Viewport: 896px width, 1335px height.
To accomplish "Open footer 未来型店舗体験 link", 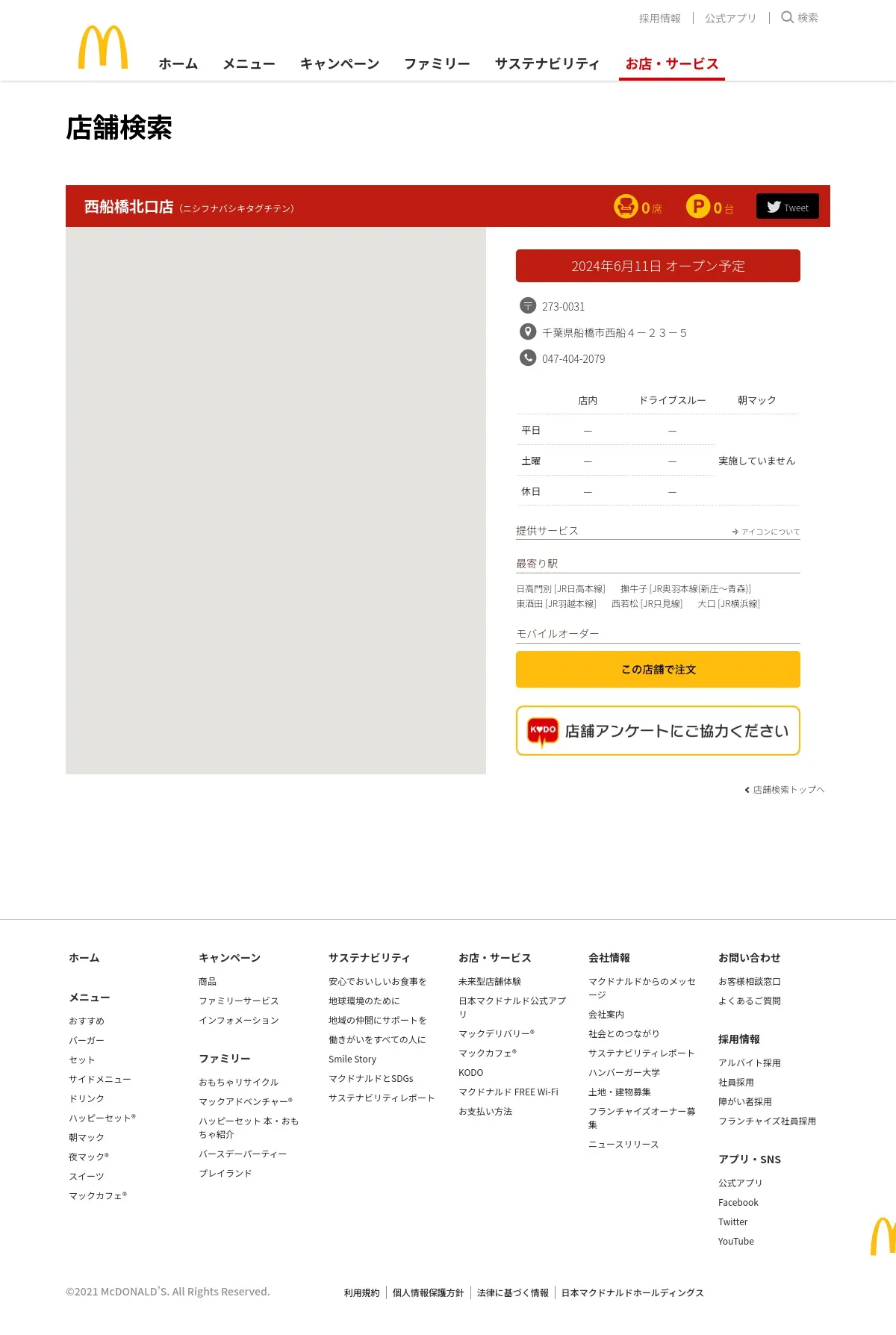I will [490, 981].
